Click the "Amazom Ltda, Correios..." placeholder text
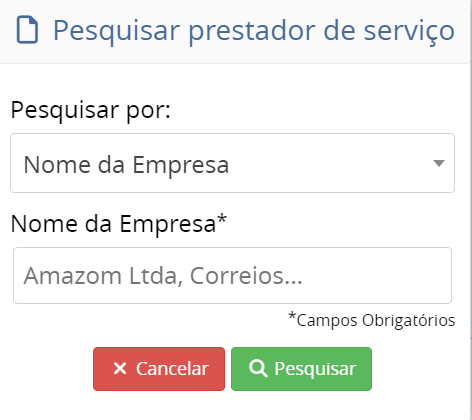Screen dimensions: 472x420 [163, 276]
